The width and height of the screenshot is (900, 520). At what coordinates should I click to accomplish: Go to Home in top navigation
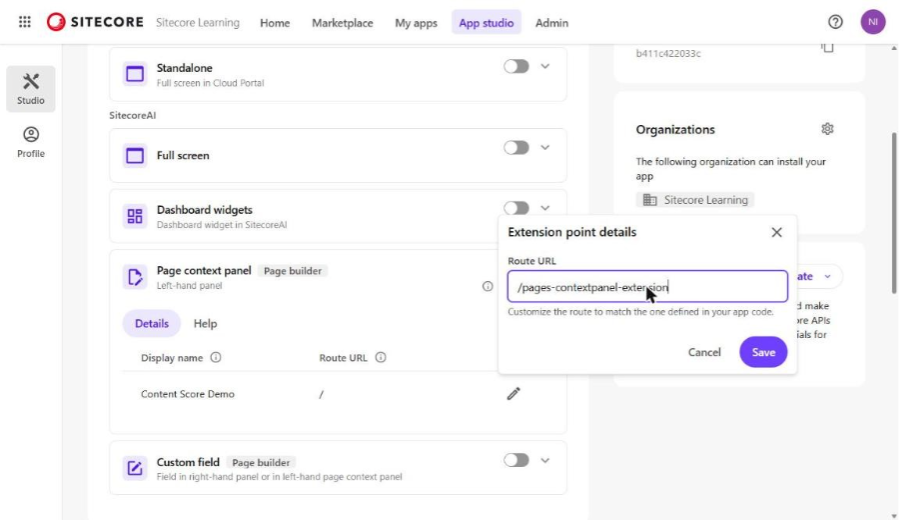click(275, 23)
